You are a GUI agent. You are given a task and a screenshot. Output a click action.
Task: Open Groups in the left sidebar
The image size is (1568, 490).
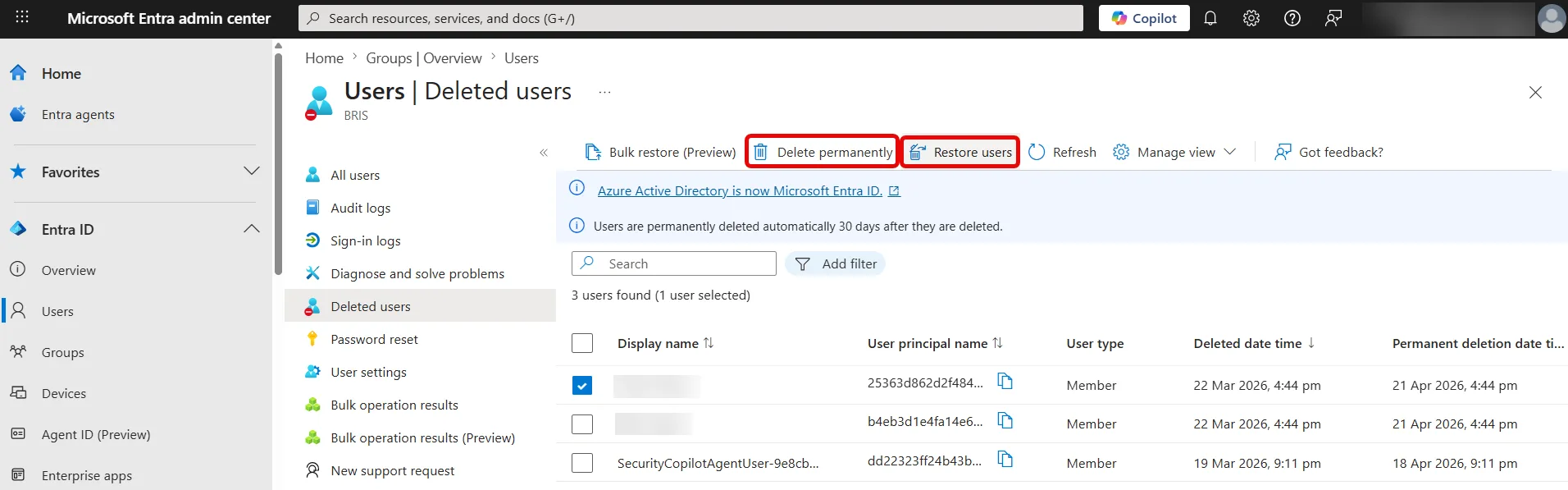(x=62, y=352)
